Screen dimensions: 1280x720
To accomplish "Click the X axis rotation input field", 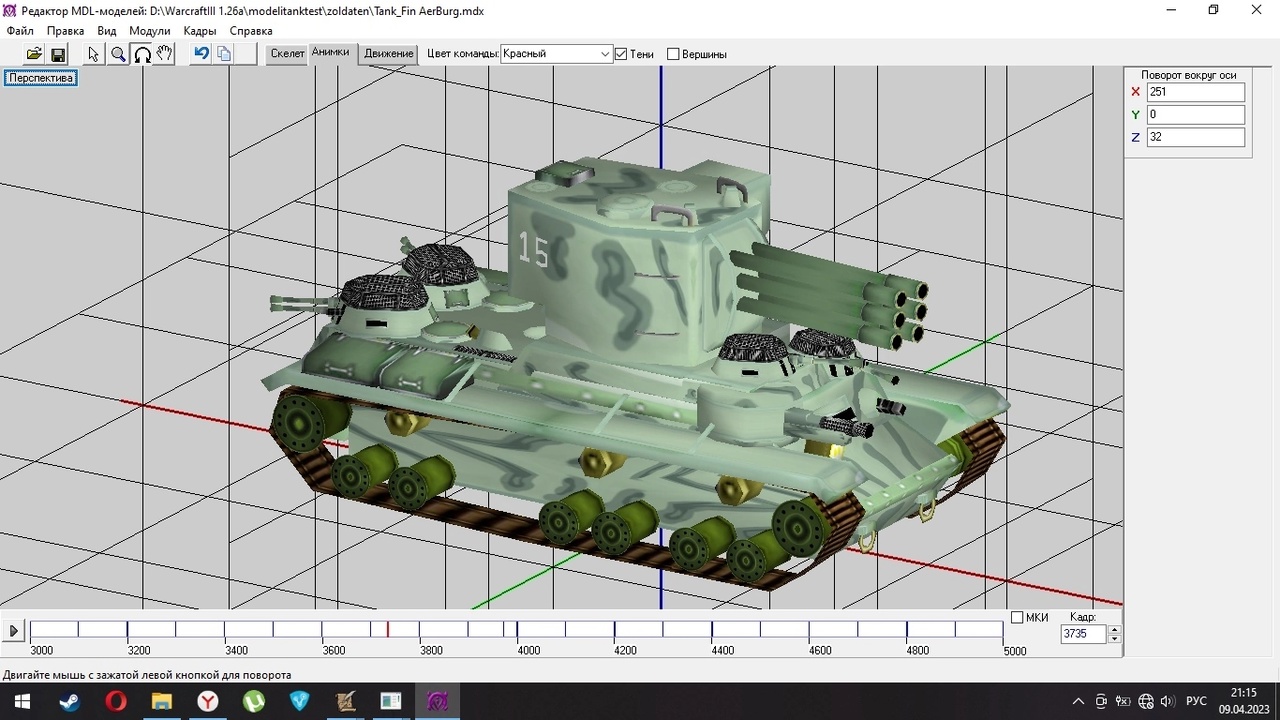I will point(1195,92).
